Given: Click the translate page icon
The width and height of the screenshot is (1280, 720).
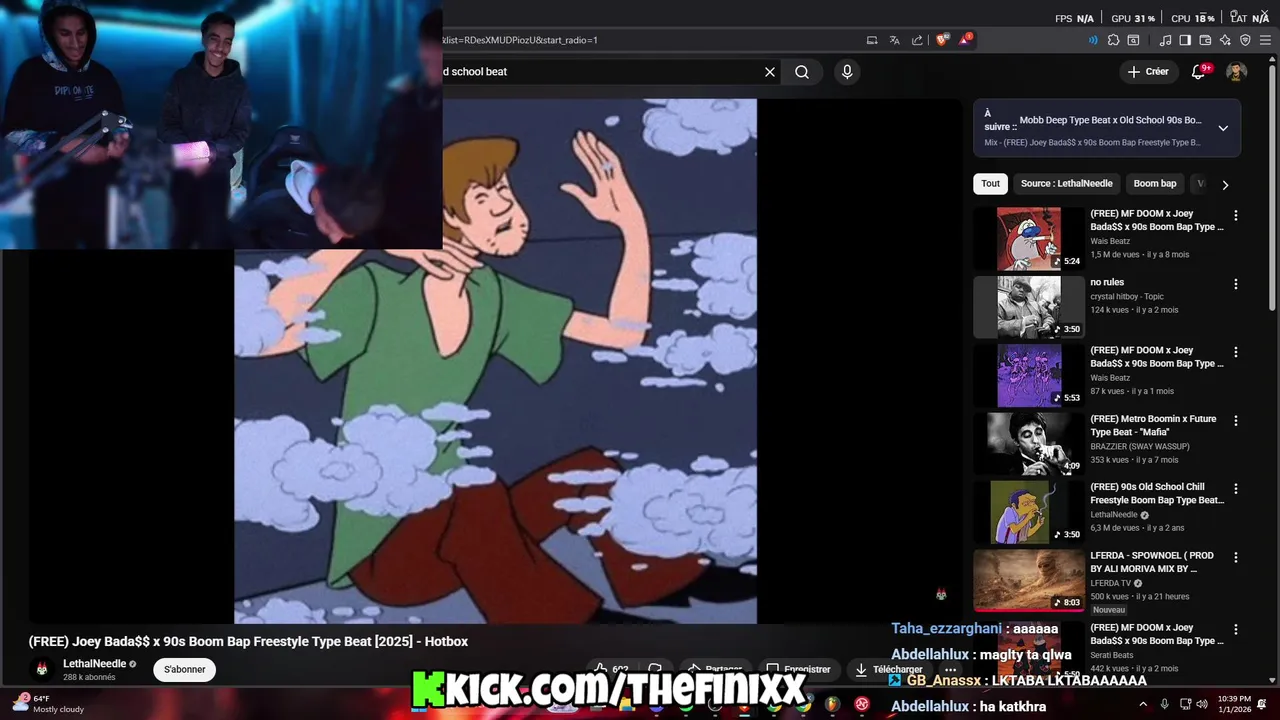Looking at the screenshot, I should (895, 40).
